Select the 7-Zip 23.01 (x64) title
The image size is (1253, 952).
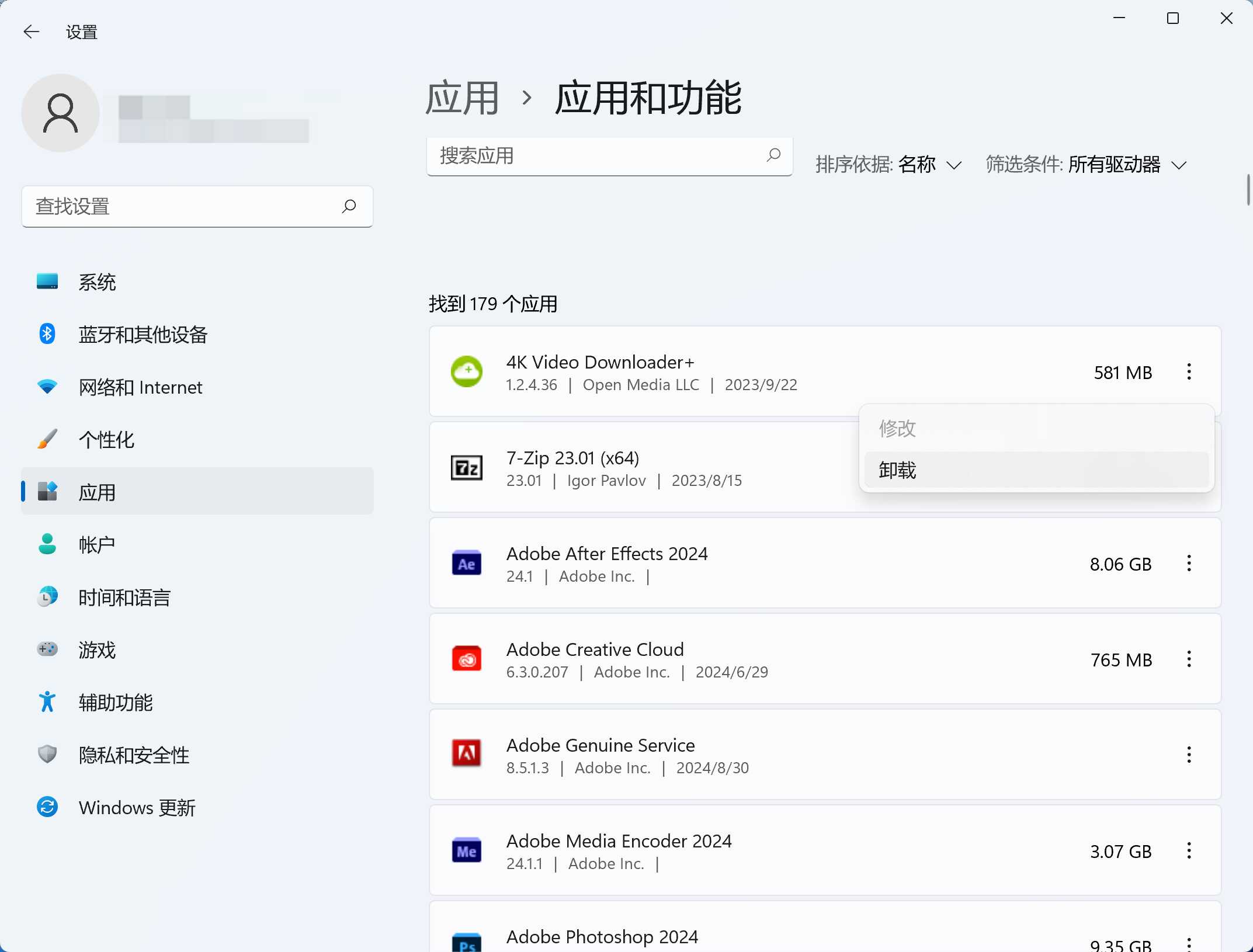tap(572, 458)
